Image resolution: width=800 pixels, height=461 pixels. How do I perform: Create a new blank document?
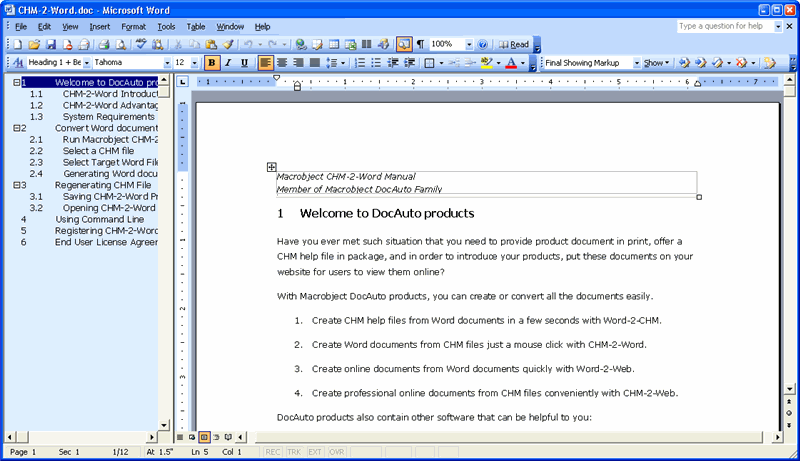[x=18, y=45]
